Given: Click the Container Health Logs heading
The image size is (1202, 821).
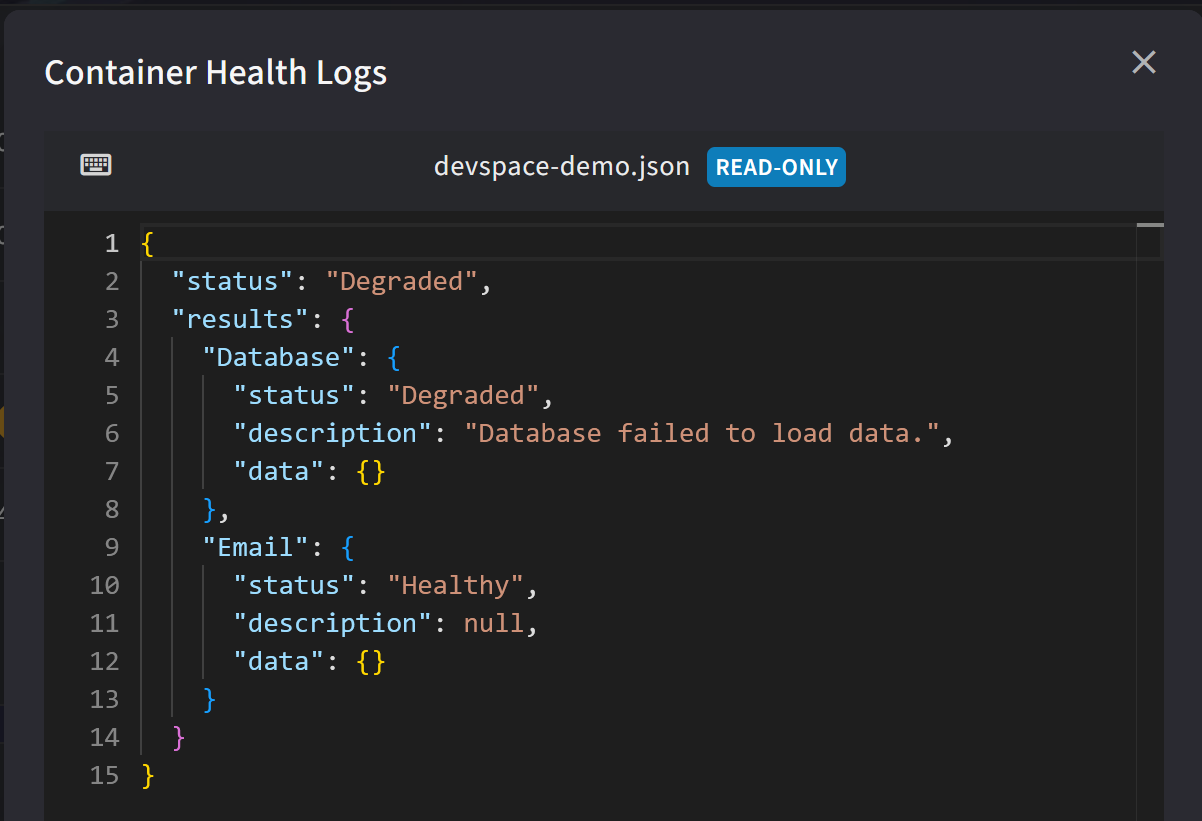Looking at the screenshot, I should tap(216, 73).
